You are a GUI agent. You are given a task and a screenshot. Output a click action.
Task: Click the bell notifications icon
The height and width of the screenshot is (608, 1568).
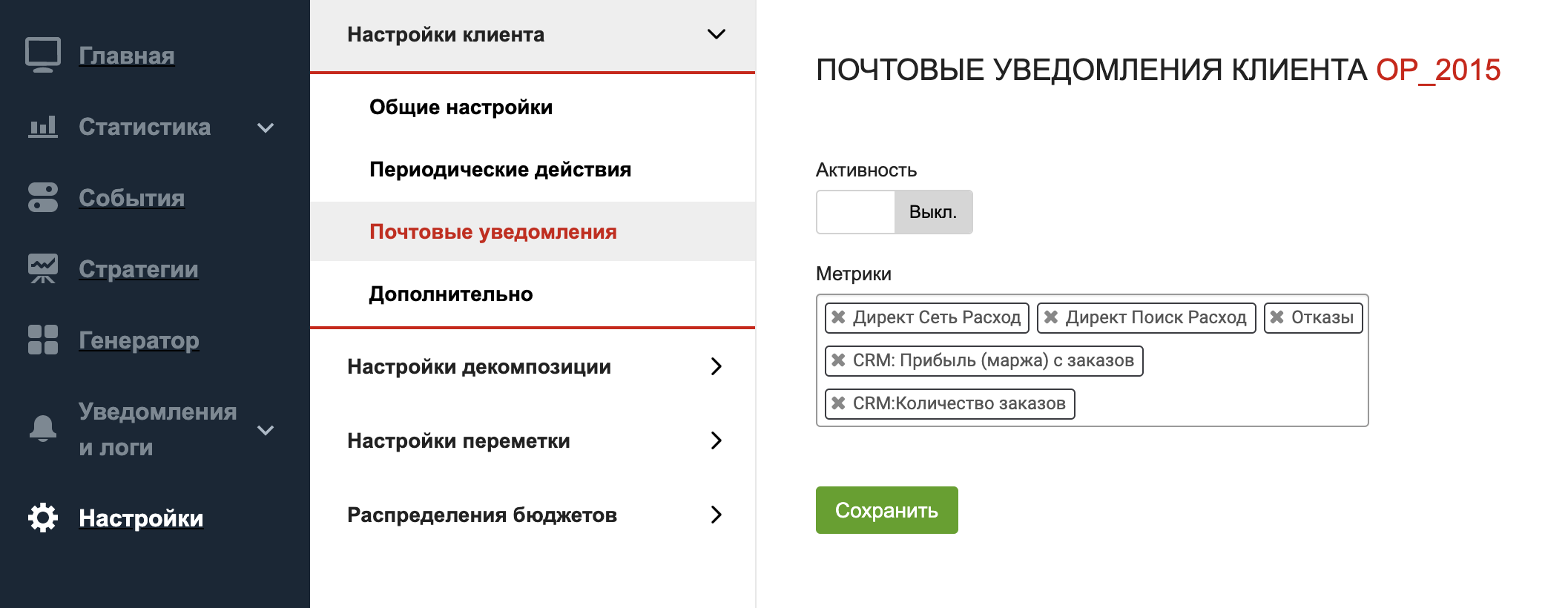coord(43,429)
